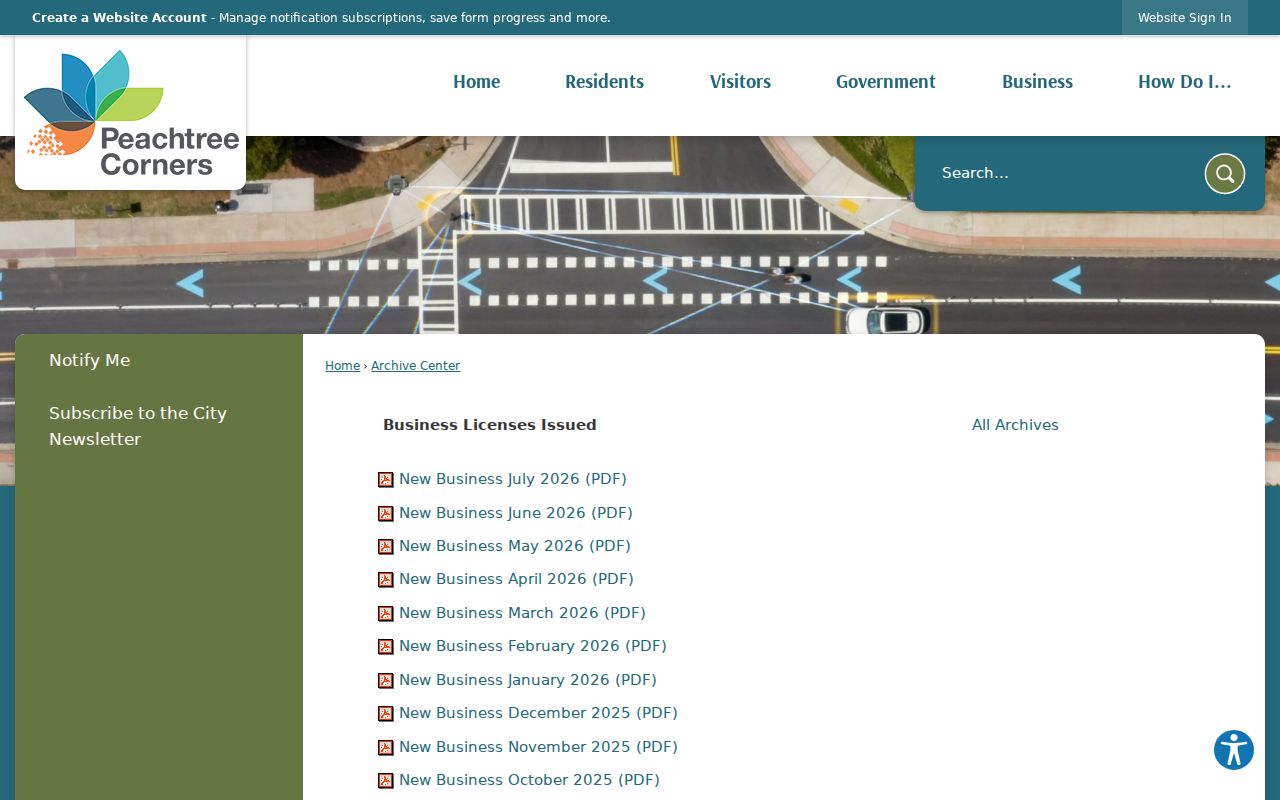Click PDF icon beside New Business July 2026
Image resolution: width=1280 pixels, height=800 pixels.
pos(386,480)
